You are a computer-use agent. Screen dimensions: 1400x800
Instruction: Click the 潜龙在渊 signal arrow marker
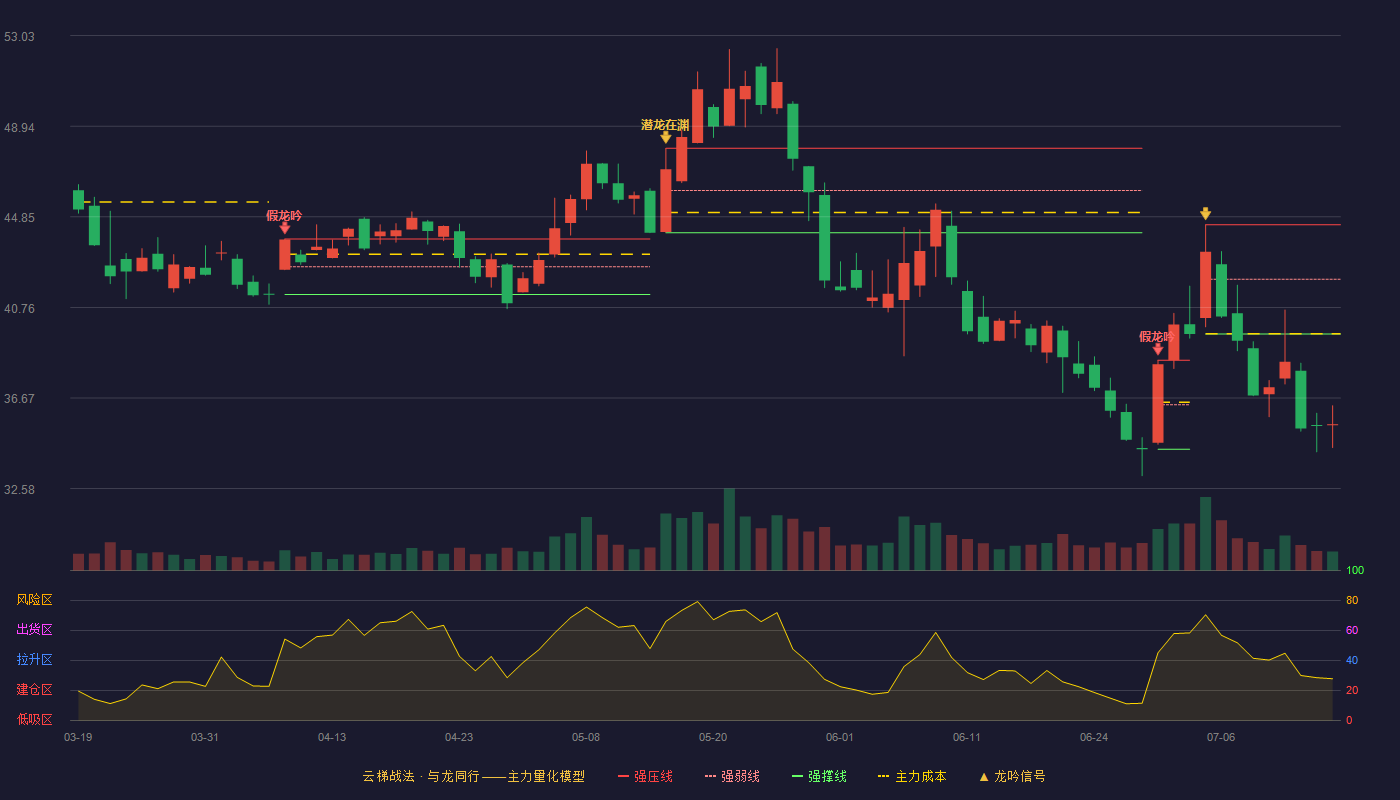666,137
